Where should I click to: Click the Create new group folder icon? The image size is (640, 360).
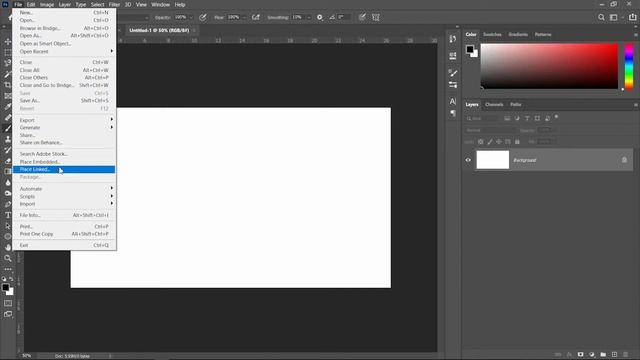click(x=603, y=354)
